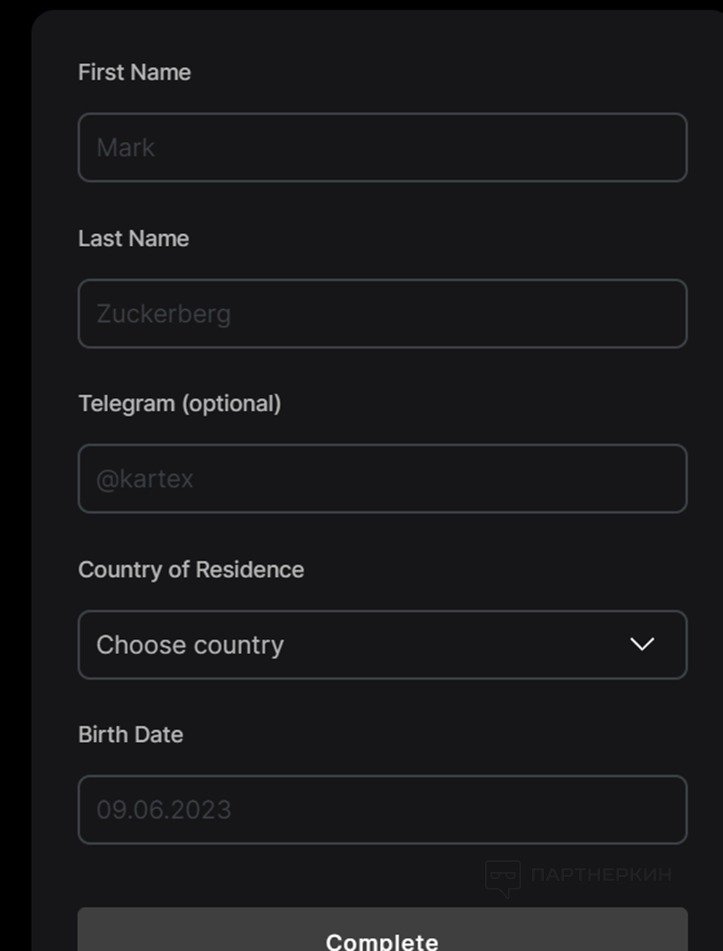The height and width of the screenshot is (951, 723).
Task: Click the First Name input field
Action: pyautogui.click(x=382, y=147)
